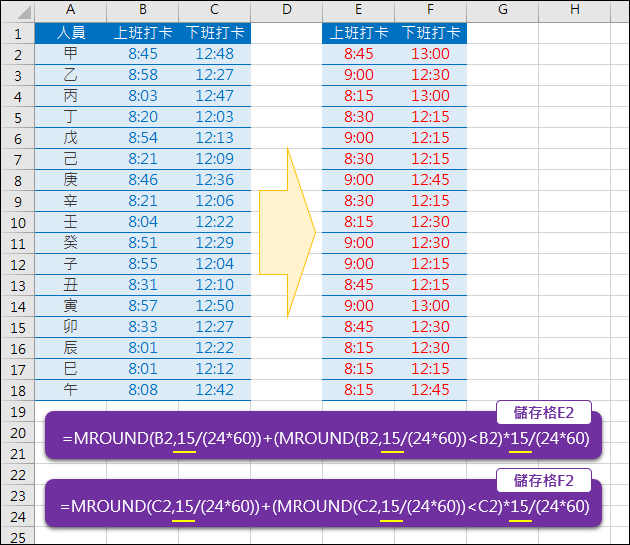Click the B2 MROUND formula text box
The width and height of the screenshot is (630, 545).
pos(323,435)
